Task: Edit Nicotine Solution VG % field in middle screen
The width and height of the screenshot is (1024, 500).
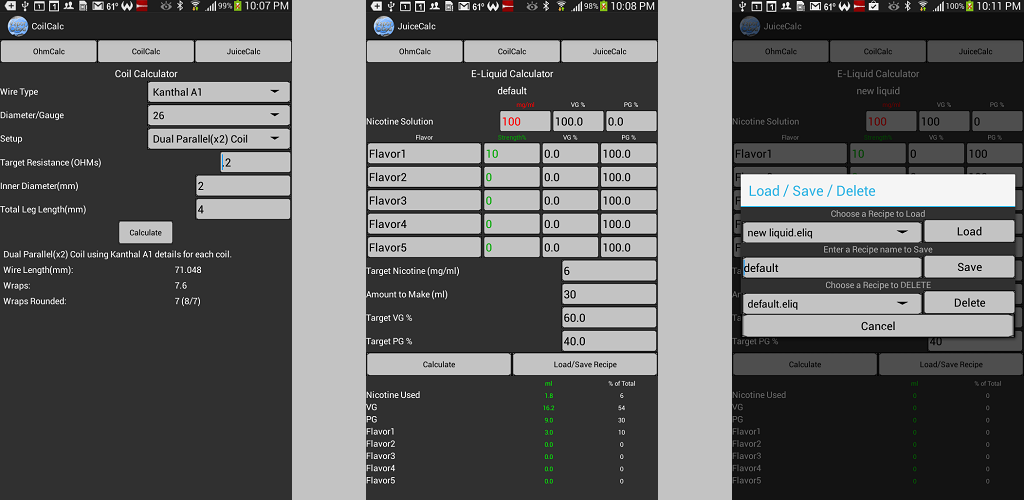Action: (x=579, y=121)
